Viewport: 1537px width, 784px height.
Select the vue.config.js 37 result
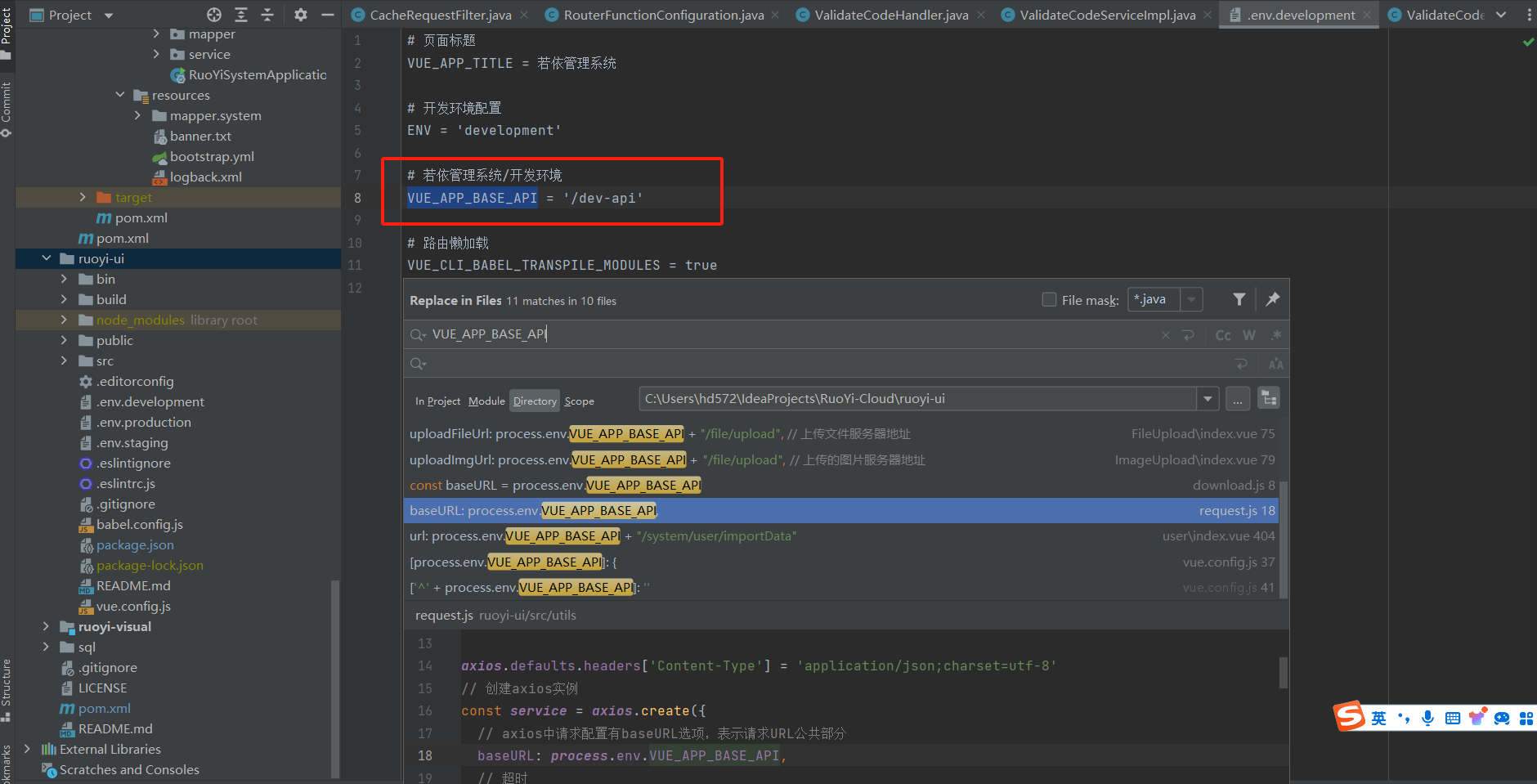click(842, 562)
